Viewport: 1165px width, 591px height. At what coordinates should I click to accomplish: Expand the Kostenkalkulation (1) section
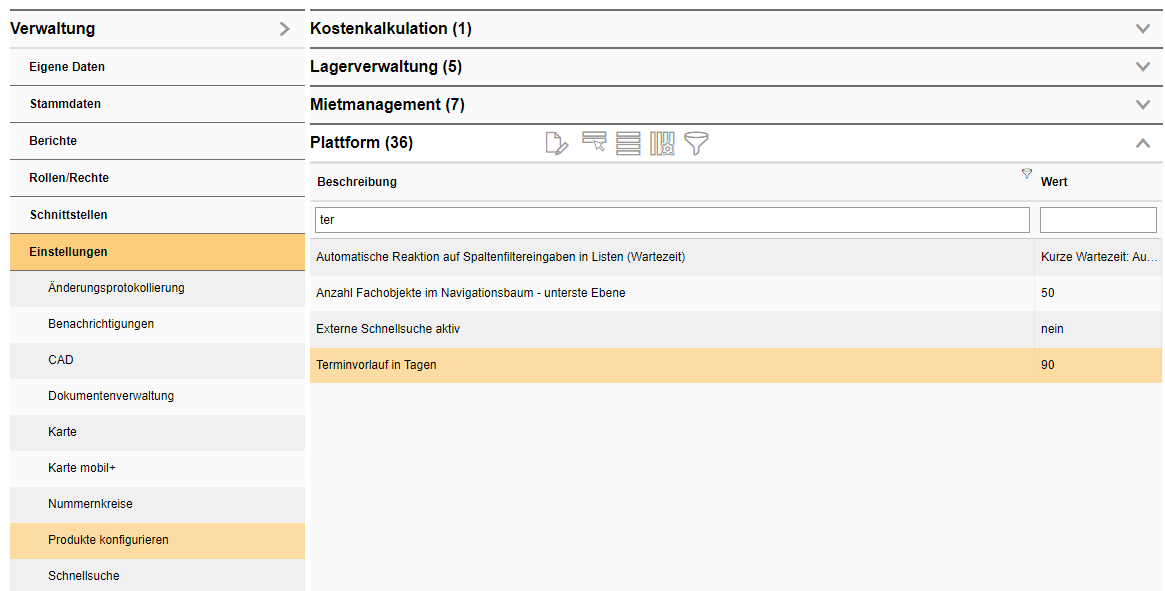(x=1141, y=28)
